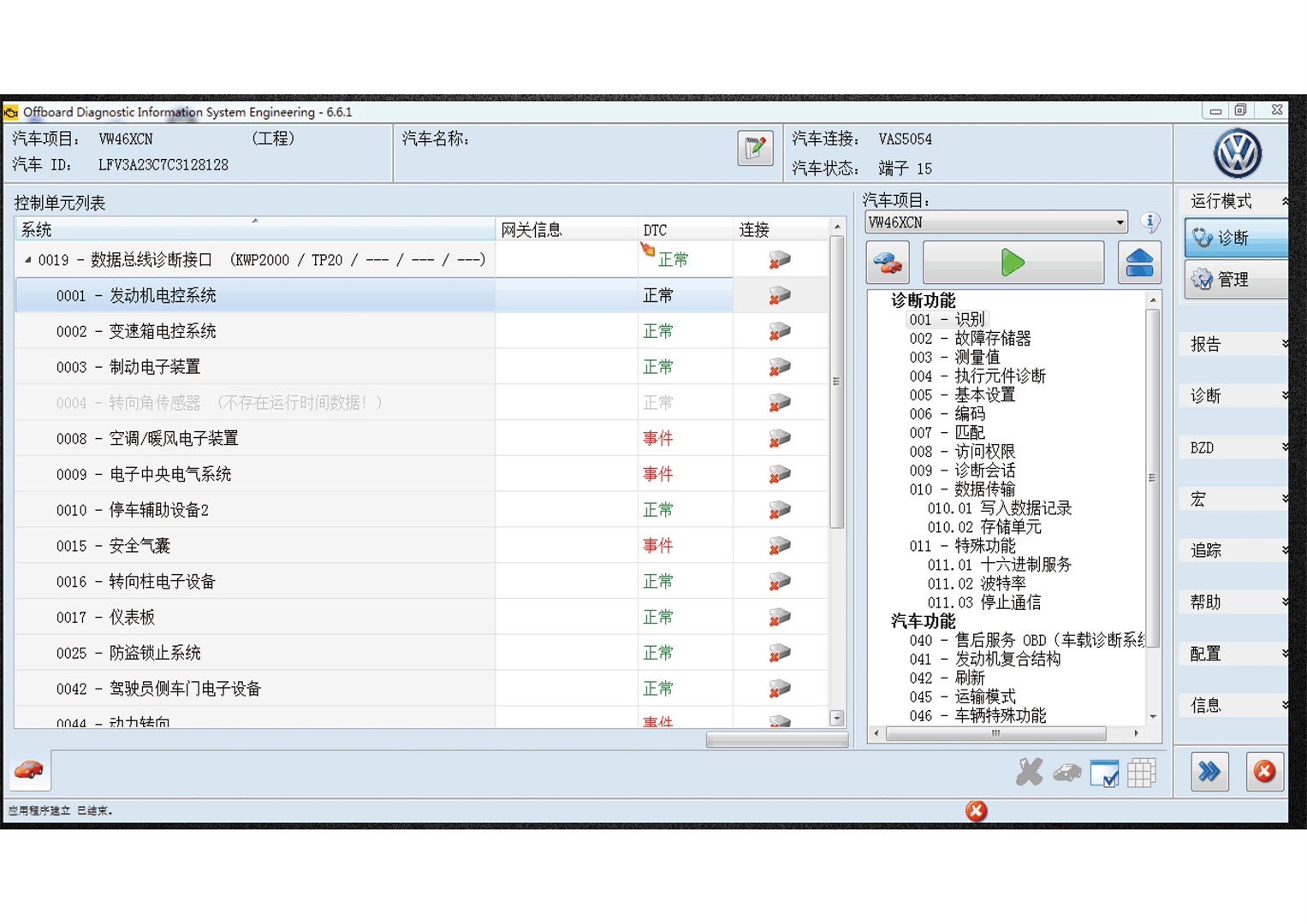Viewport: 1307px width, 924px height.
Task: Click connection icon for 0019 数据总线诊断接口
Action: [x=780, y=260]
